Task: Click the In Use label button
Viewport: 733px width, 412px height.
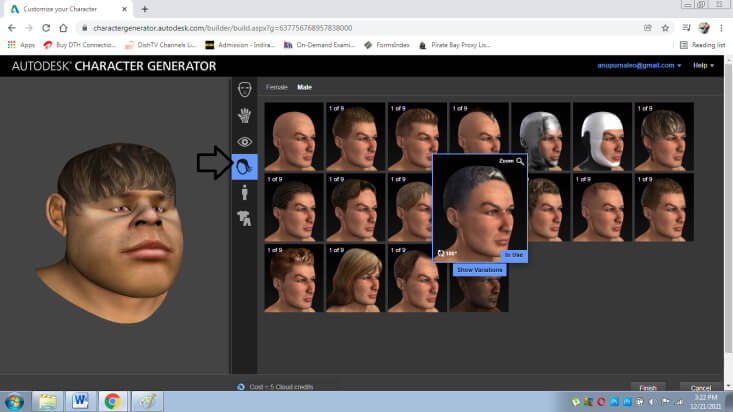Action: click(514, 255)
